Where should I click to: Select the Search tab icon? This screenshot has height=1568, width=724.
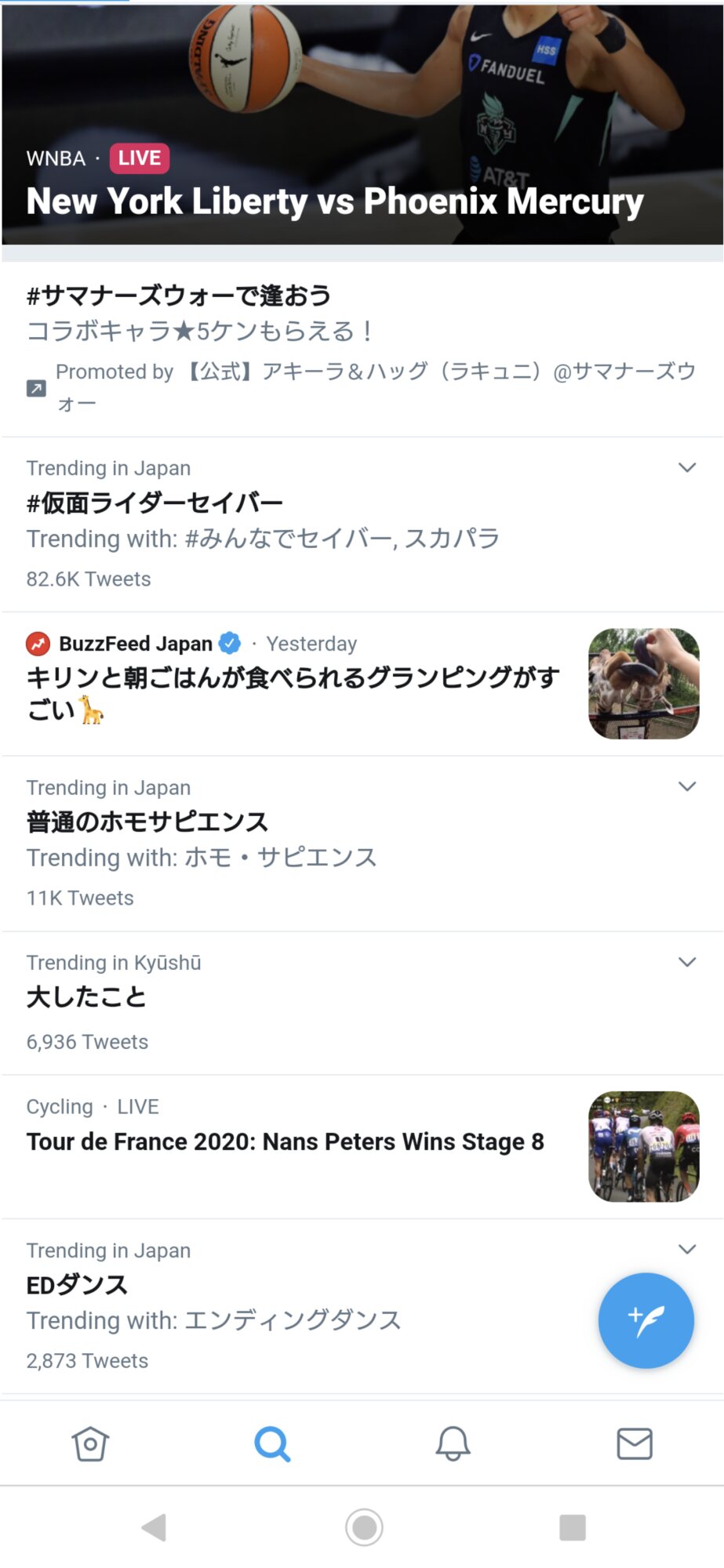point(272,1443)
